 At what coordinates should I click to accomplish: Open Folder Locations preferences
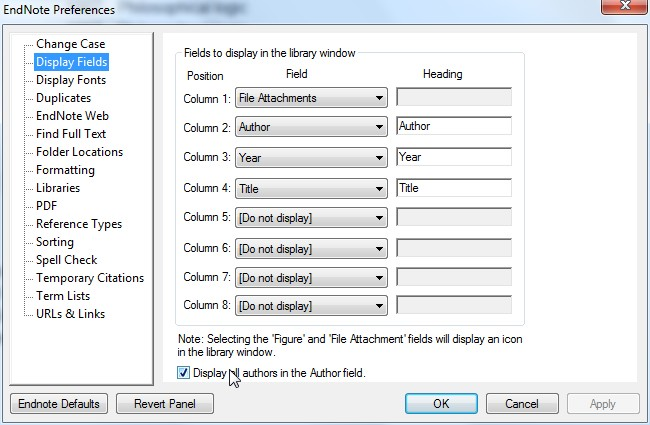tap(80, 152)
